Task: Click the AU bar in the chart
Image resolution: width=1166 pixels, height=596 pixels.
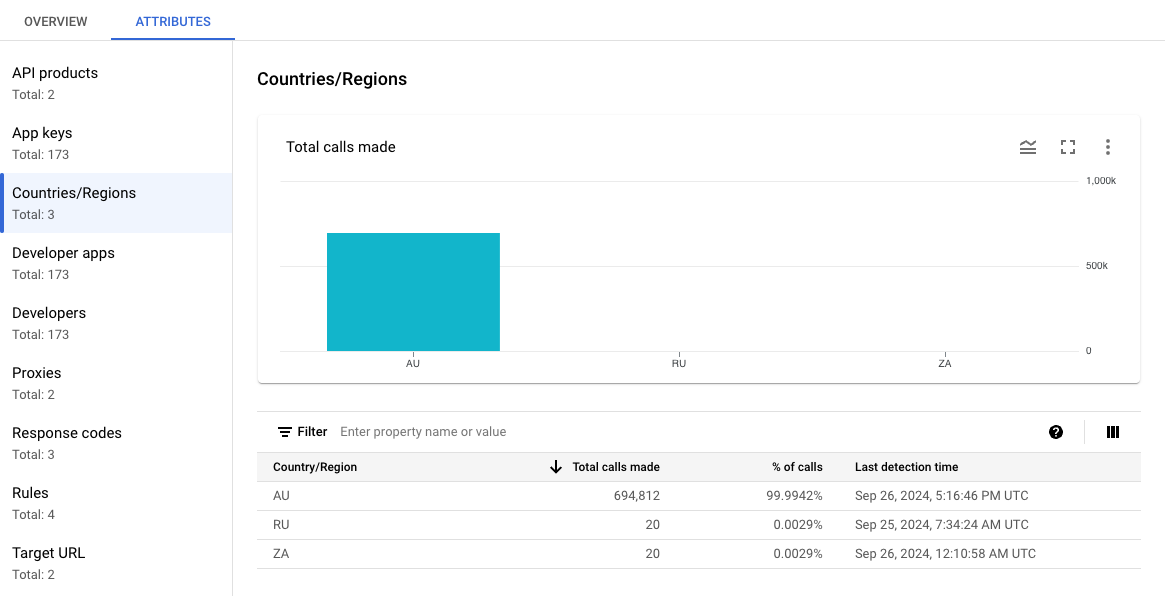Action: pos(413,292)
